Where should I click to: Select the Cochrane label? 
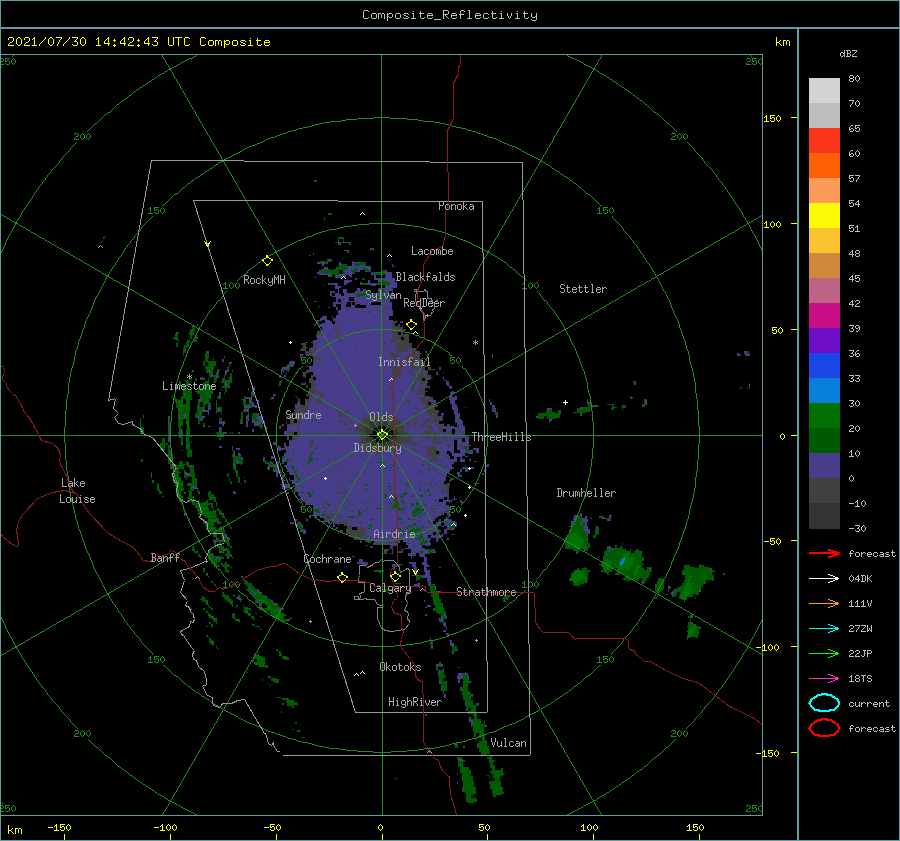point(327,559)
